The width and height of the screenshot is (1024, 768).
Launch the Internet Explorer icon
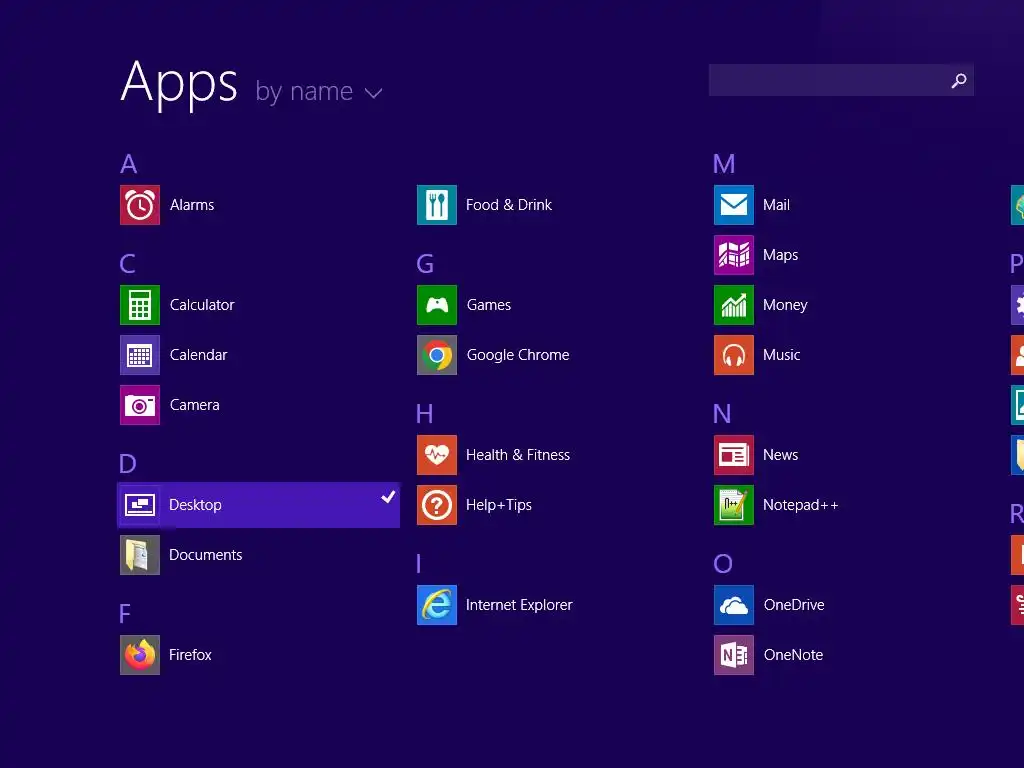(437, 605)
